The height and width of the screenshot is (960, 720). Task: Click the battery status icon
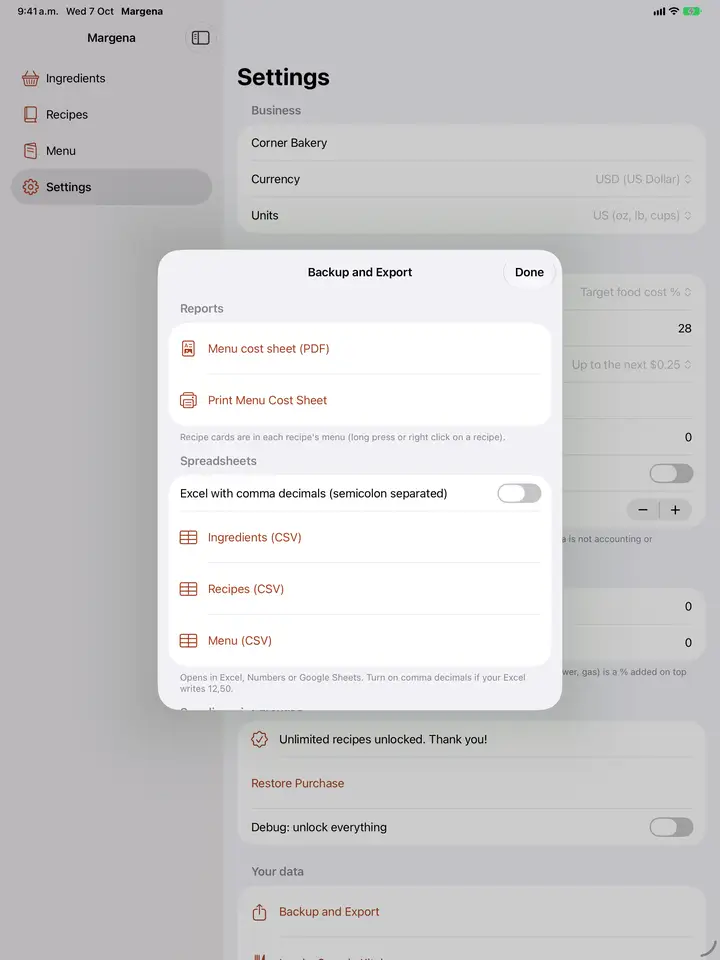pyautogui.click(x=692, y=11)
